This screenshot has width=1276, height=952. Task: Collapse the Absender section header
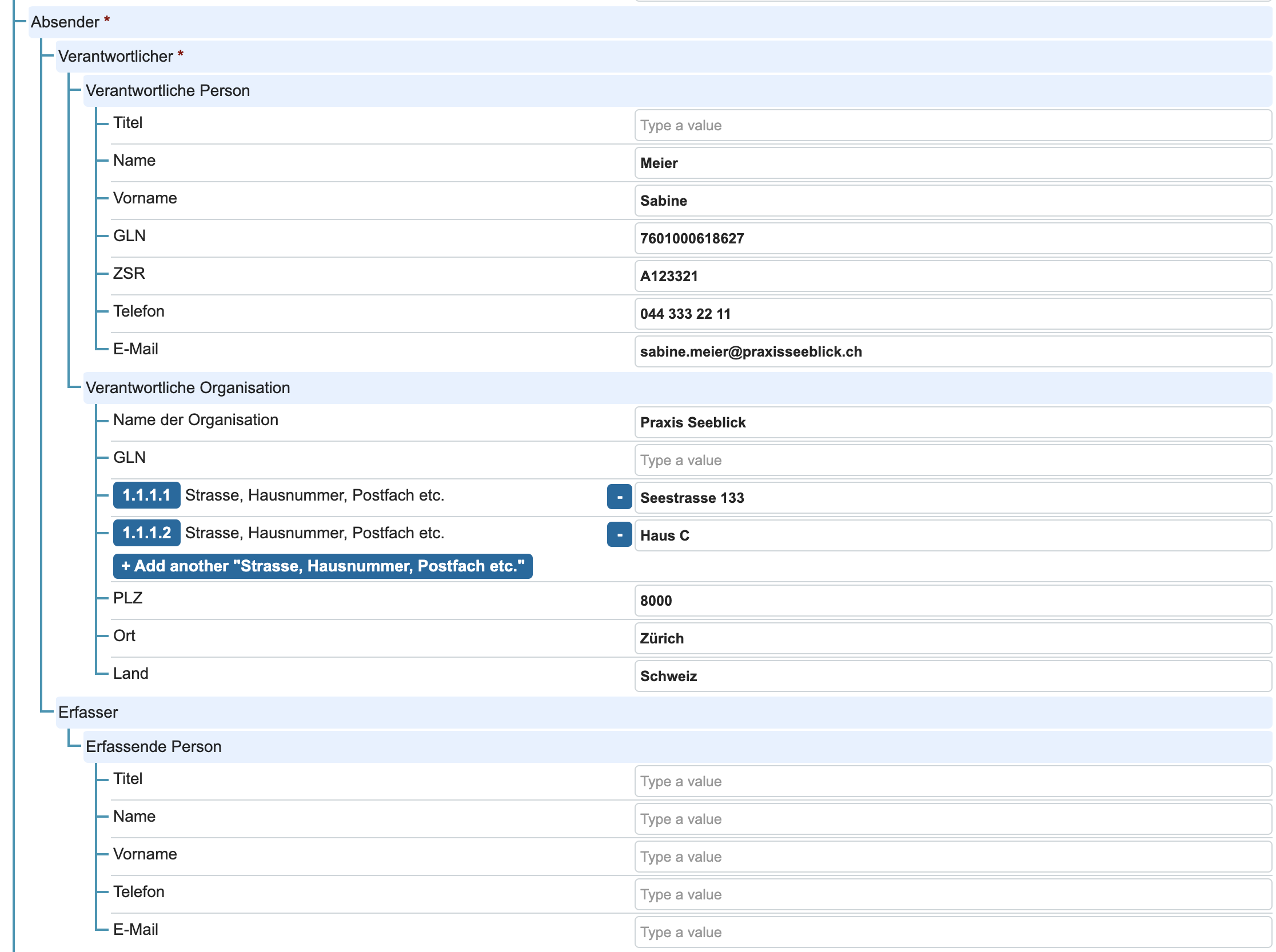[x=65, y=22]
